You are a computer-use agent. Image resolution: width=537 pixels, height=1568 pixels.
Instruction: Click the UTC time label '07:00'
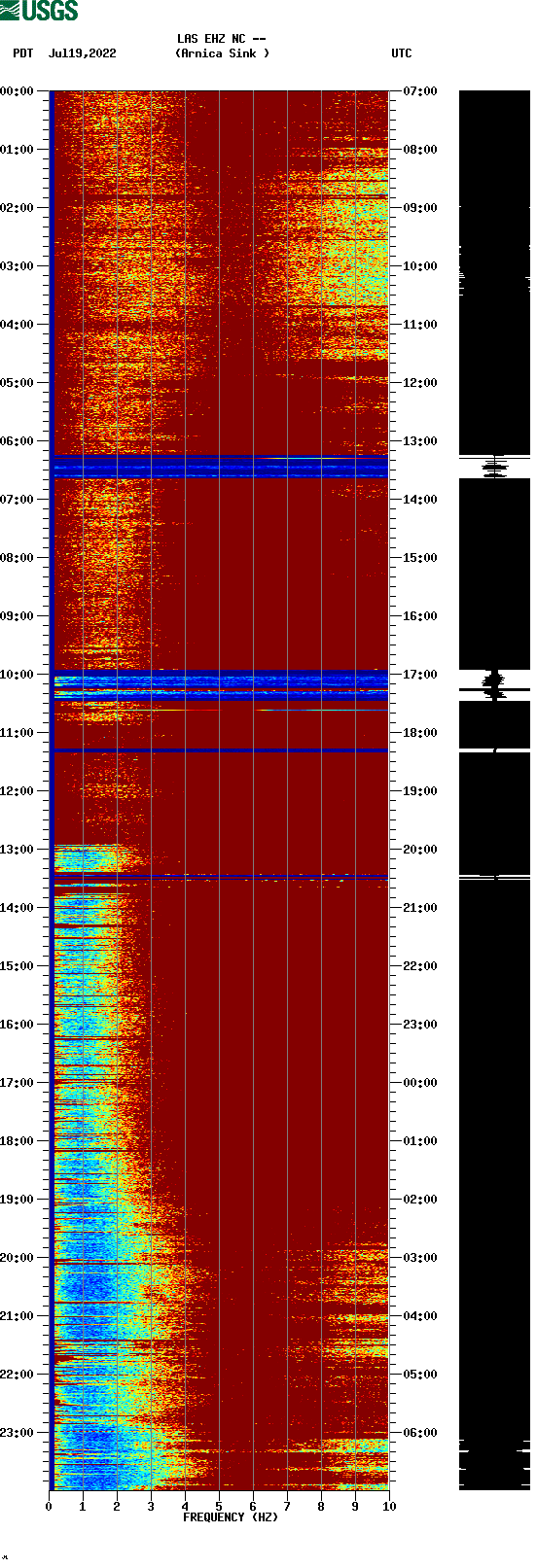pyautogui.click(x=420, y=91)
